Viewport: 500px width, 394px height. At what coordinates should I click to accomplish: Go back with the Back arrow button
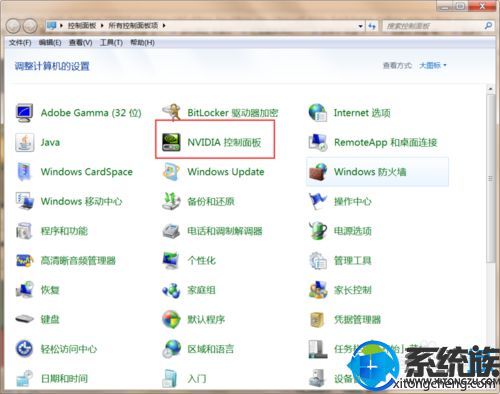coord(13,25)
